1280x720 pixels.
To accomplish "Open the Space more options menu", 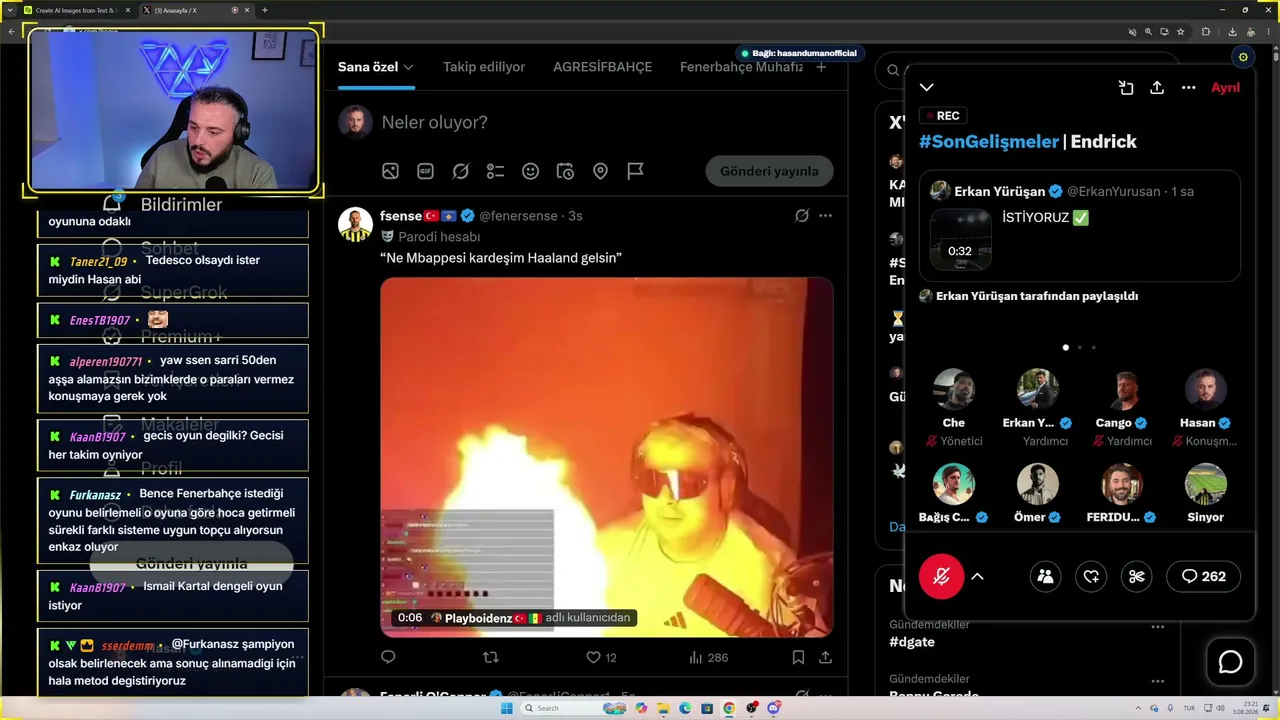I will click(x=1188, y=88).
